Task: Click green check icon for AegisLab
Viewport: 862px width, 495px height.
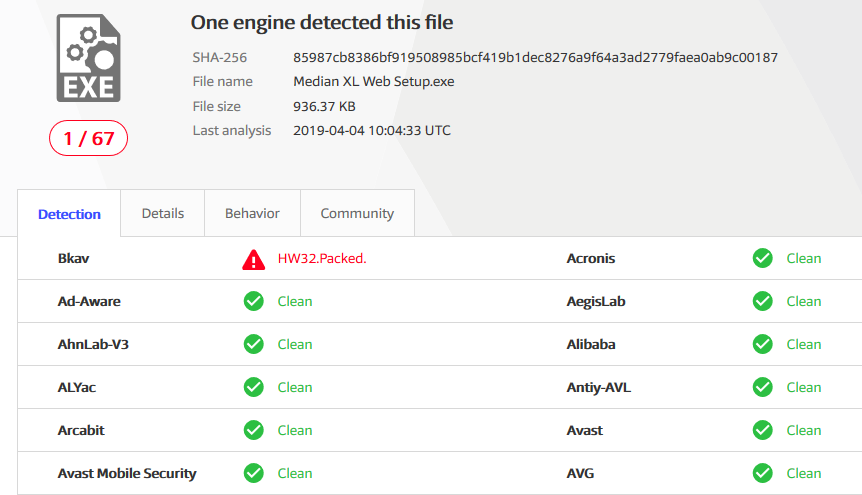Action: pos(762,301)
